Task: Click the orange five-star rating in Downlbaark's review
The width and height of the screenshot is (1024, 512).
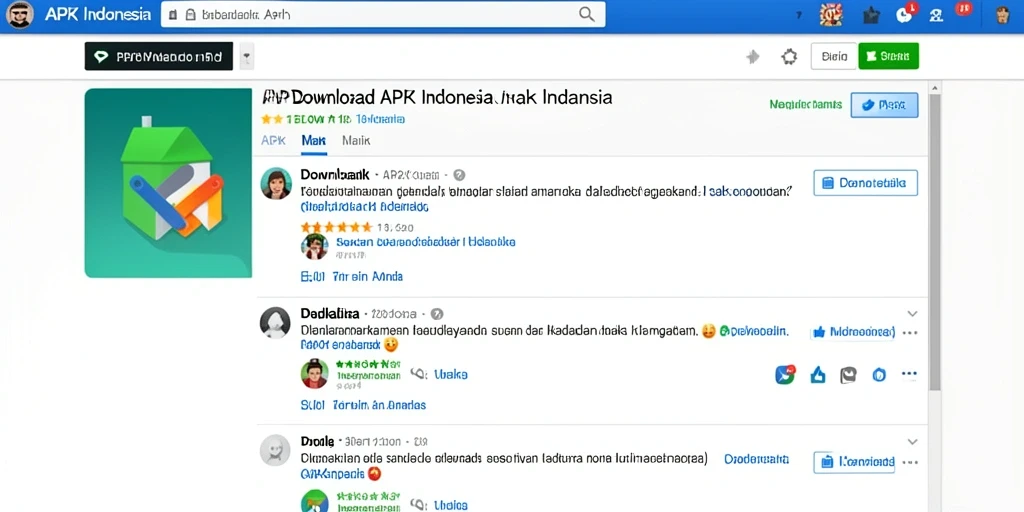Action: (336, 227)
